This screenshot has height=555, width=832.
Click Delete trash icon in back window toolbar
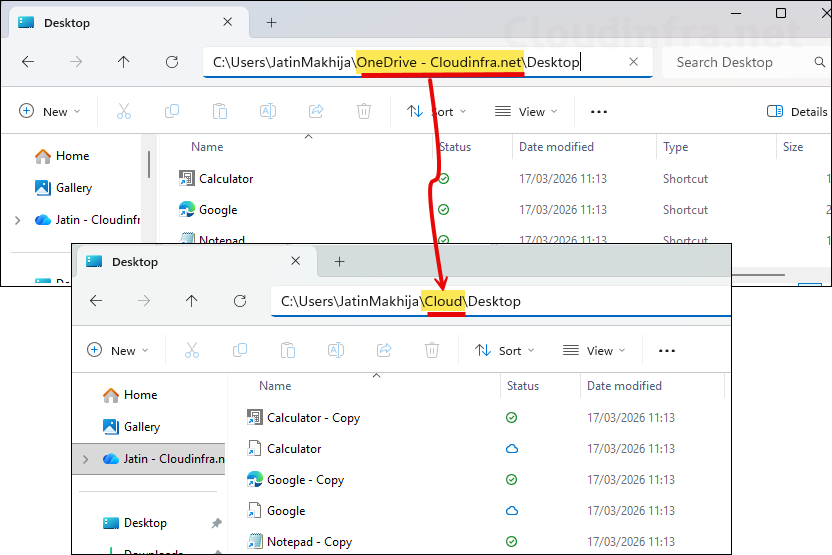pos(363,111)
